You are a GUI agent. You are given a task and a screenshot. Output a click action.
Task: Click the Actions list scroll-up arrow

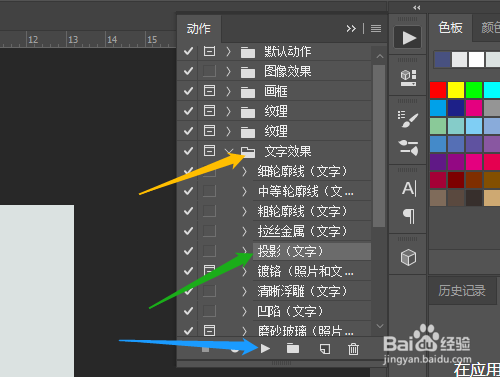tap(380, 56)
